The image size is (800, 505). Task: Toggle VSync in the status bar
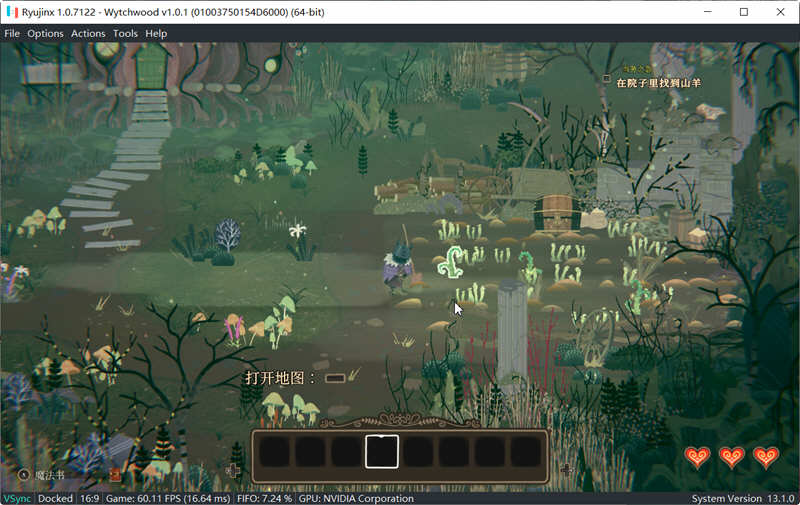pos(17,498)
